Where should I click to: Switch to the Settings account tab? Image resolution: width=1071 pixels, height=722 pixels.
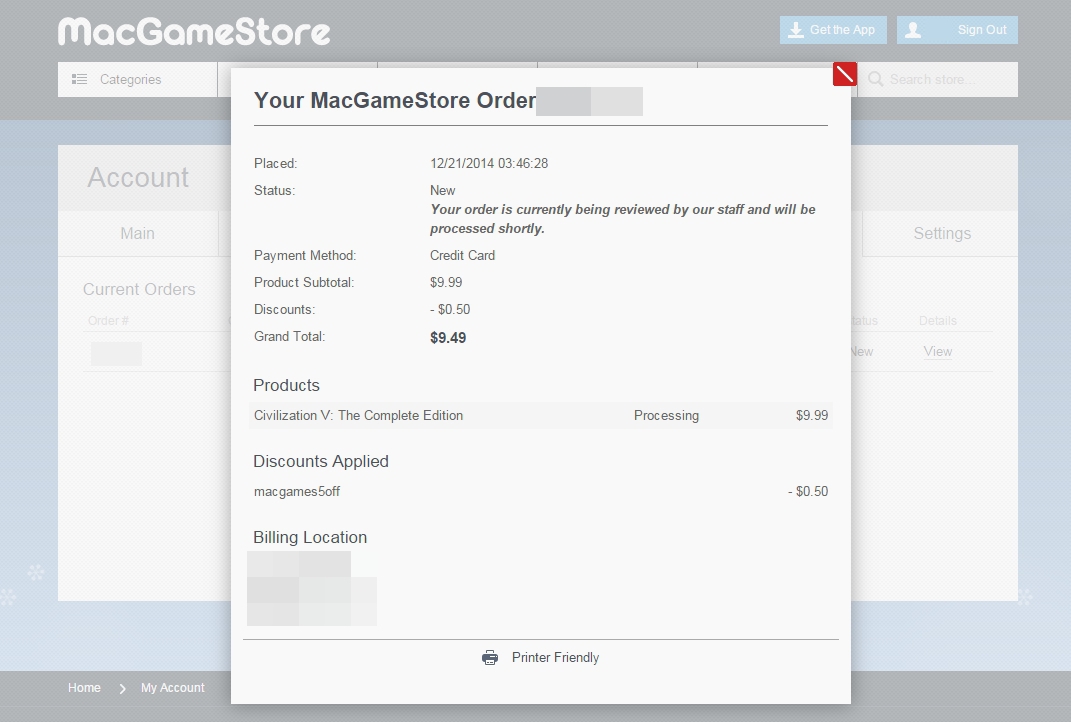pyautogui.click(x=942, y=234)
